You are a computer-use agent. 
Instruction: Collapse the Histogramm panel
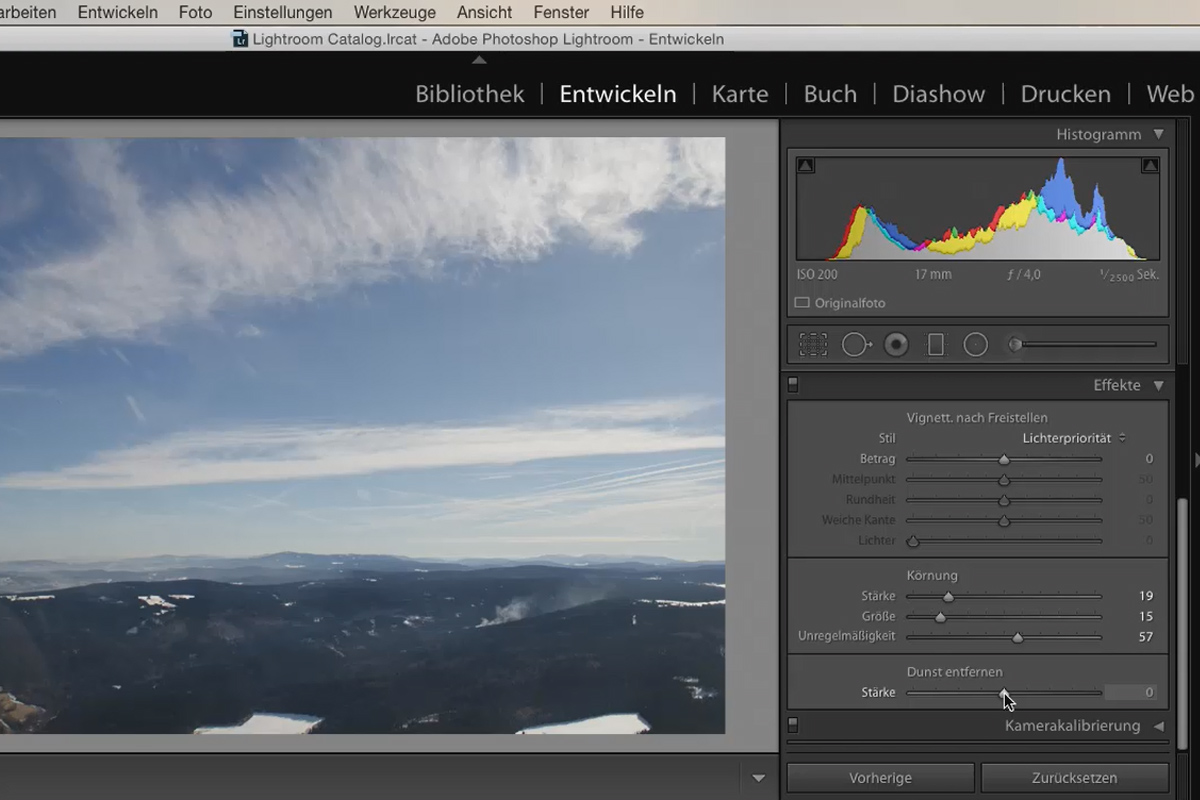pyautogui.click(x=1159, y=134)
